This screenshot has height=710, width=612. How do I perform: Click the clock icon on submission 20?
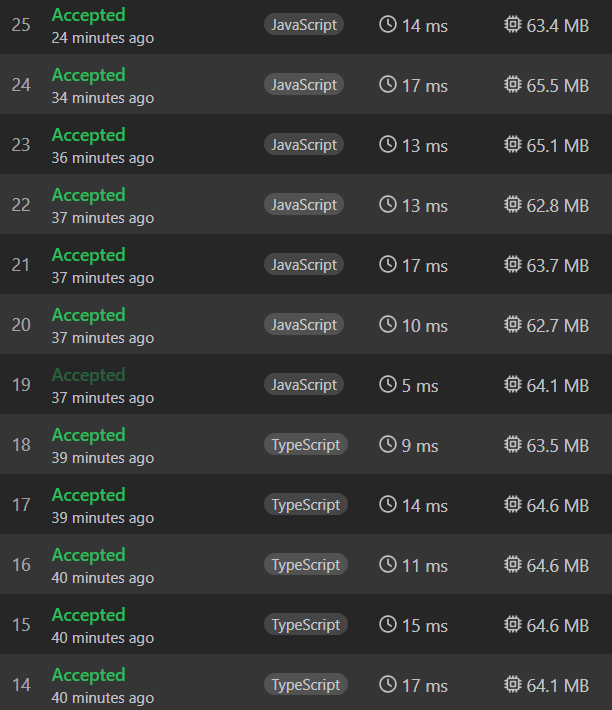[x=388, y=324]
